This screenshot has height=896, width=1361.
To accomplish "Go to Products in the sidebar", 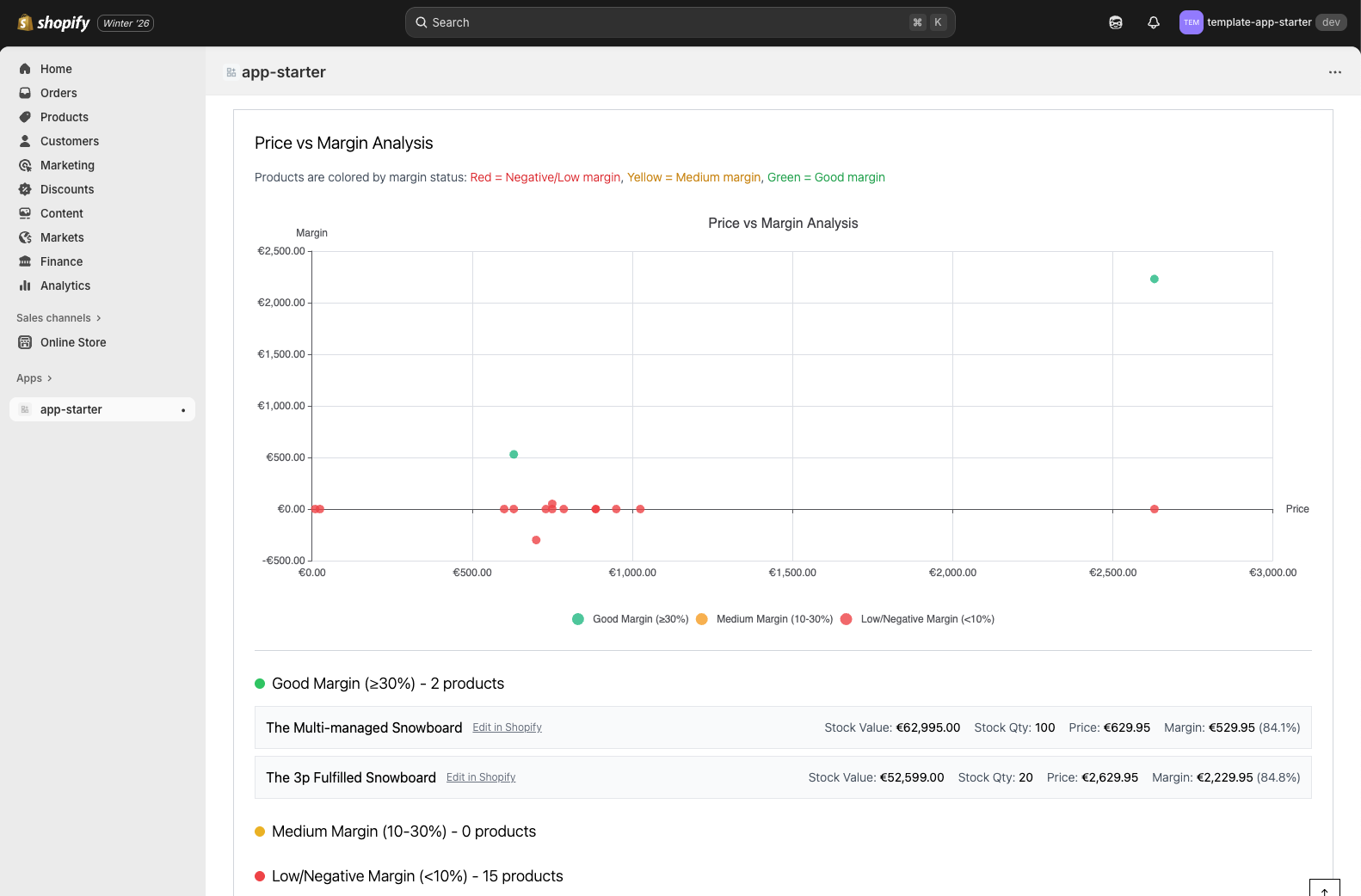I will (x=65, y=117).
